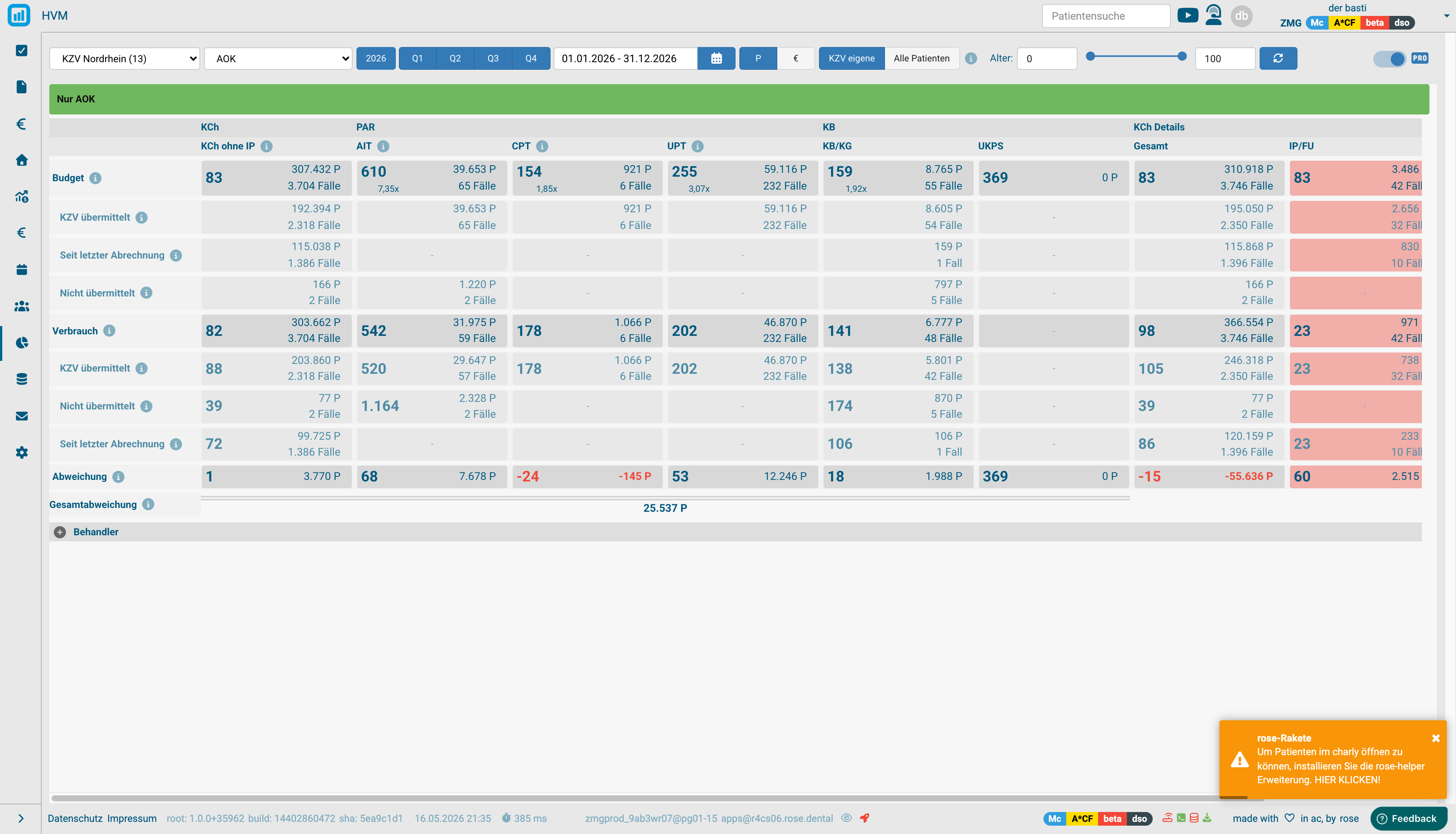
Task: Click the right age slider handle
Action: (x=1181, y=56)
